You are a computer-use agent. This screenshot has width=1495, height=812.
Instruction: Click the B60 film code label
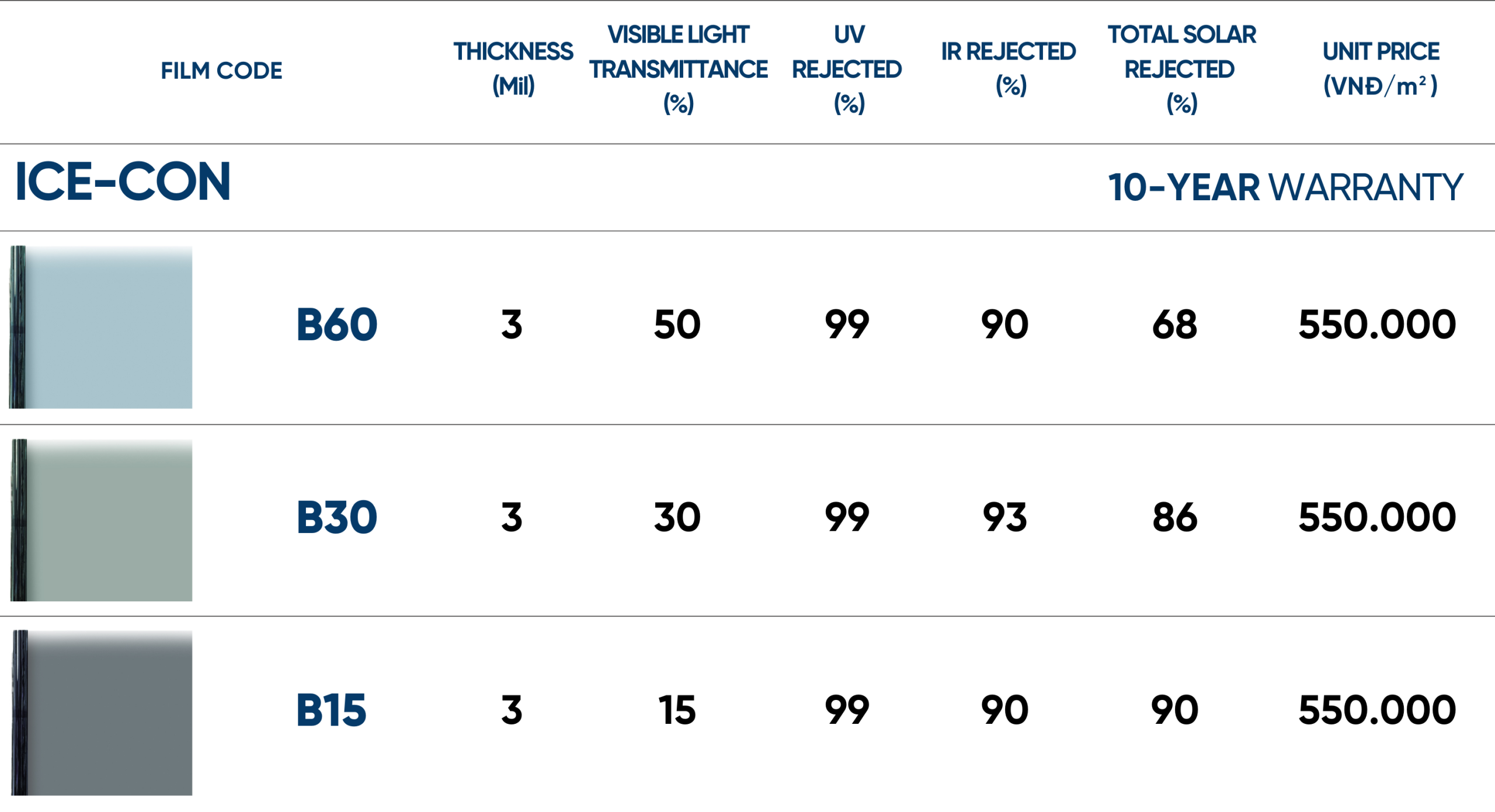pos(337,325)
